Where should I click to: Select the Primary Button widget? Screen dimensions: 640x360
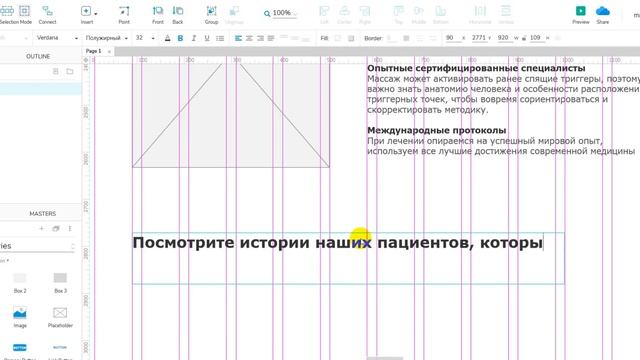(x=20, y=351)
